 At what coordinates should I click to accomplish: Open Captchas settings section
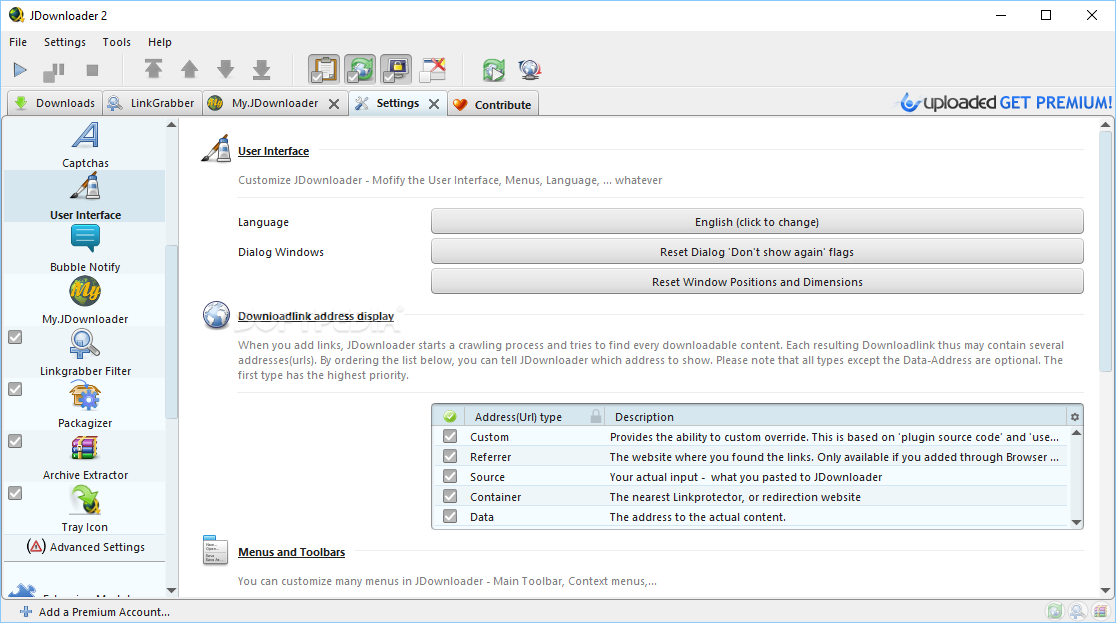point(85,145)
